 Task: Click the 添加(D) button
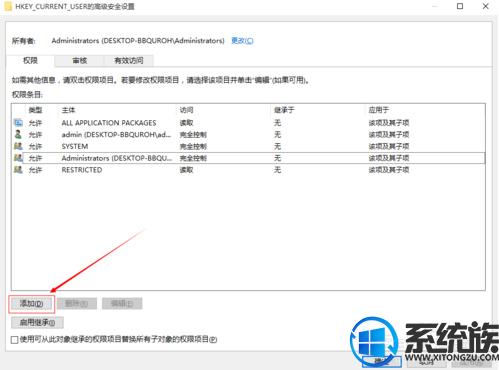click(32, 304)
